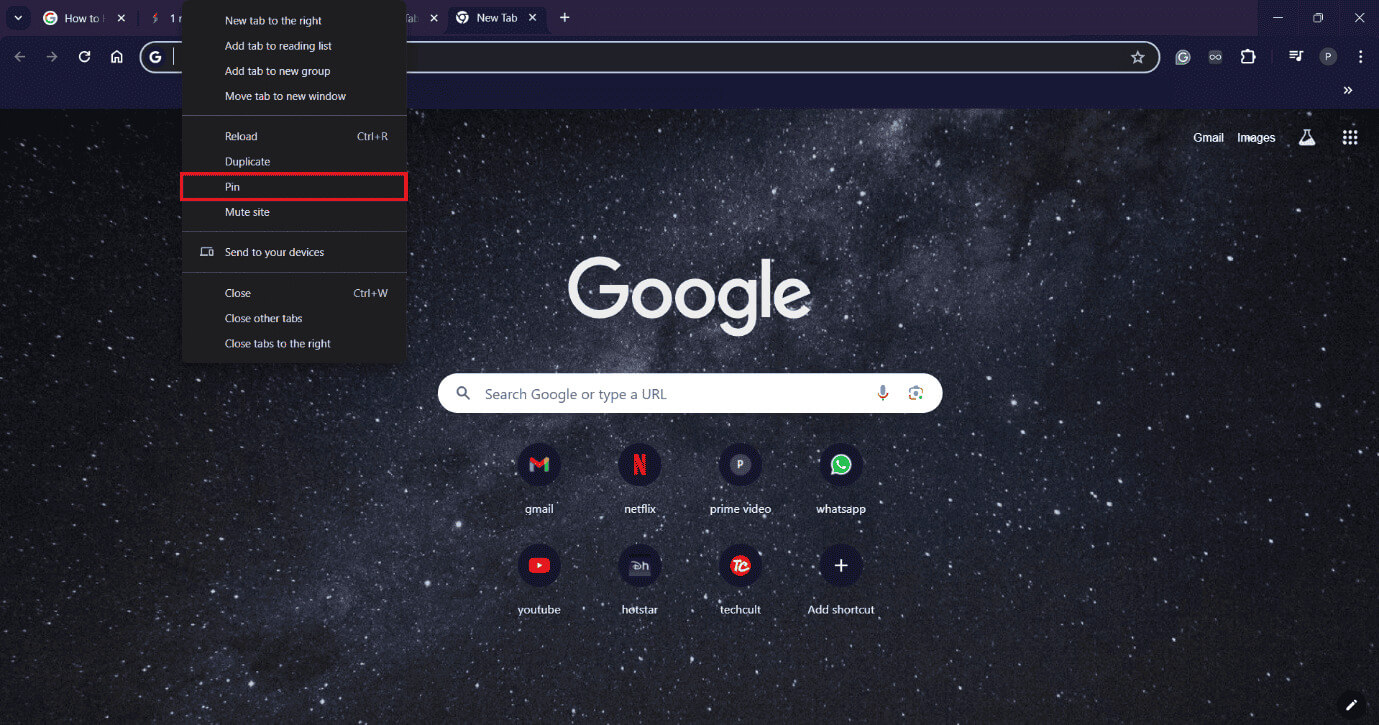The image size is (1379, 725).
Task: Go to the home page icon
Action: 117,57
